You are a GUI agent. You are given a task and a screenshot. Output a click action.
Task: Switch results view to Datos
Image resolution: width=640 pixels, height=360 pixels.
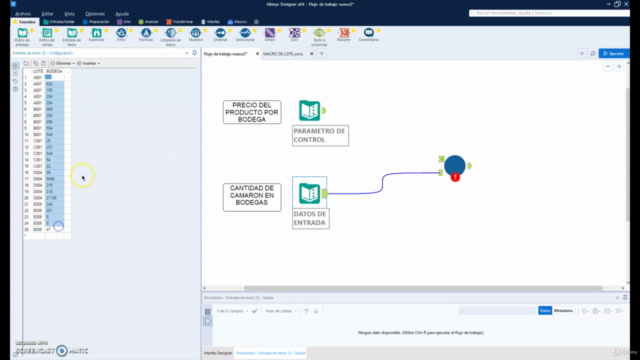pos(545,311)
